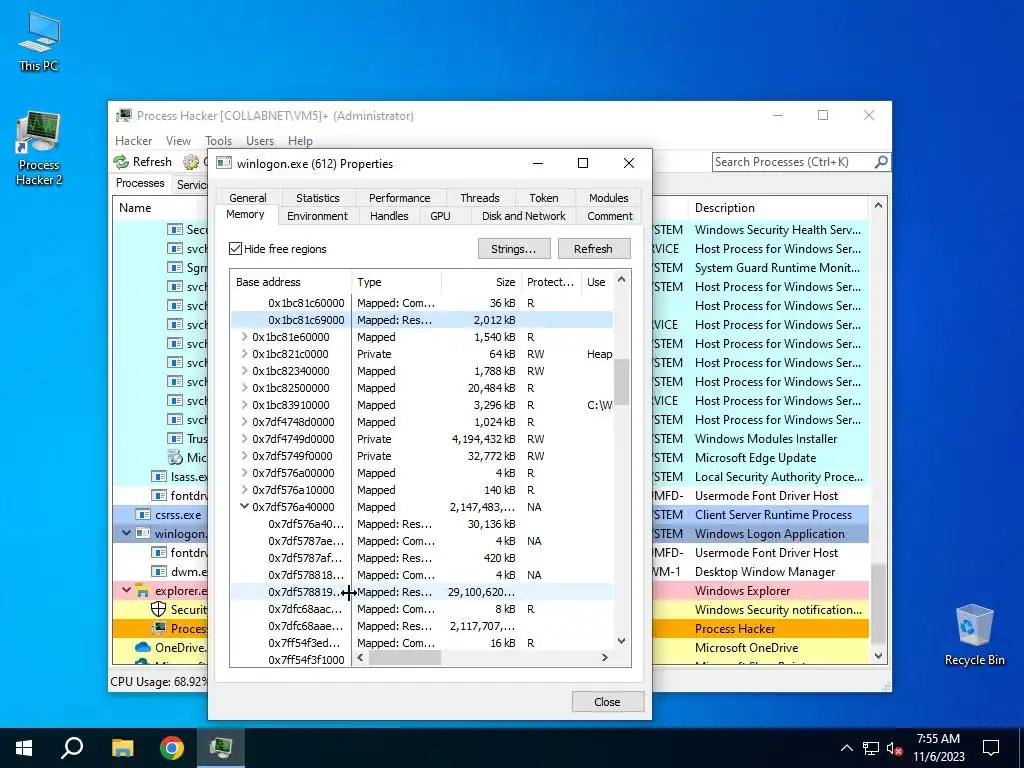This screenshot has width=1024, height=768.
Task: Switch to the Modules tab
Action: pyautogui.click(x=608, y=198)
